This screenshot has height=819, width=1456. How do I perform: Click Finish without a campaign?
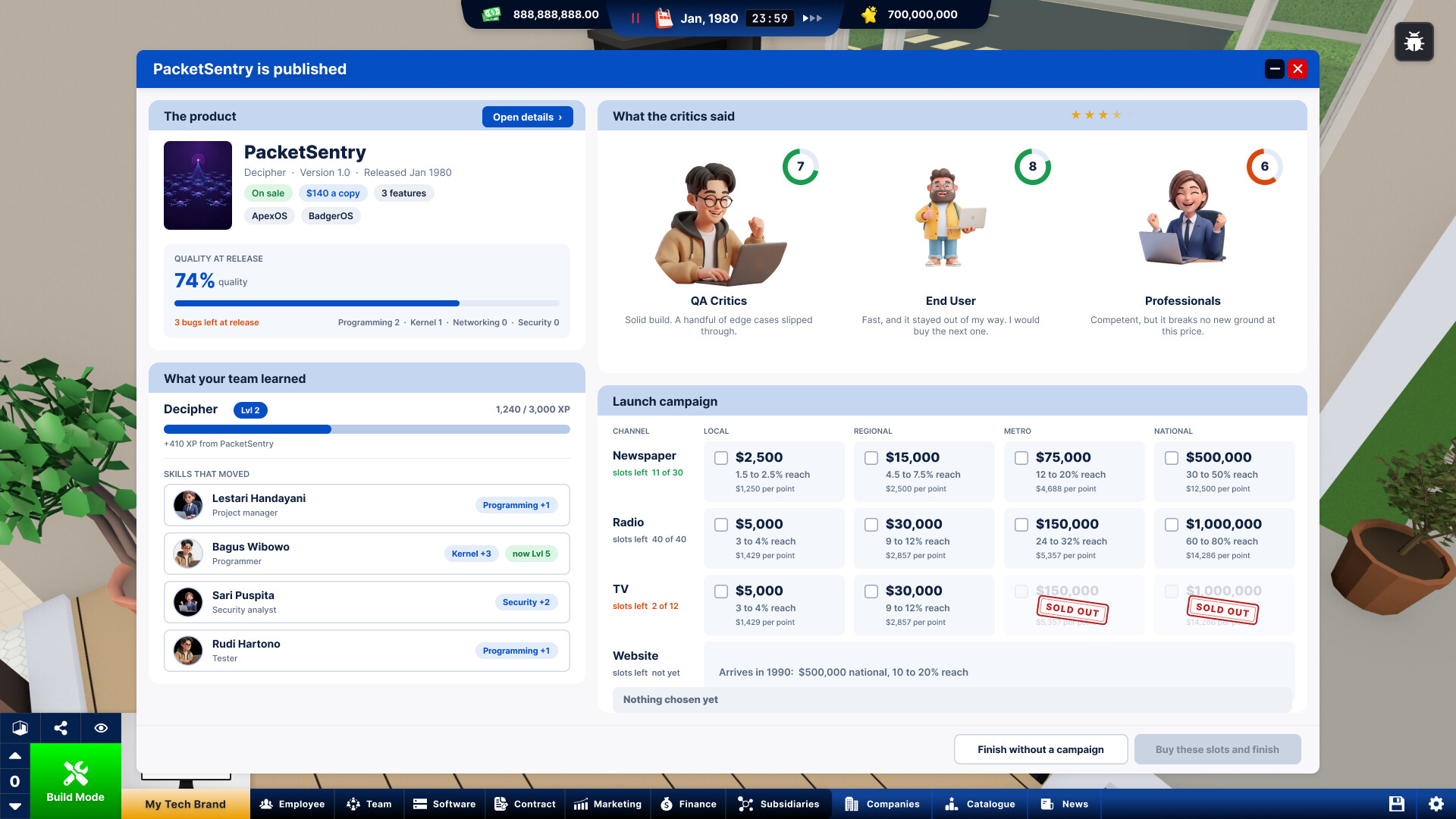[x=1040, y=749]
